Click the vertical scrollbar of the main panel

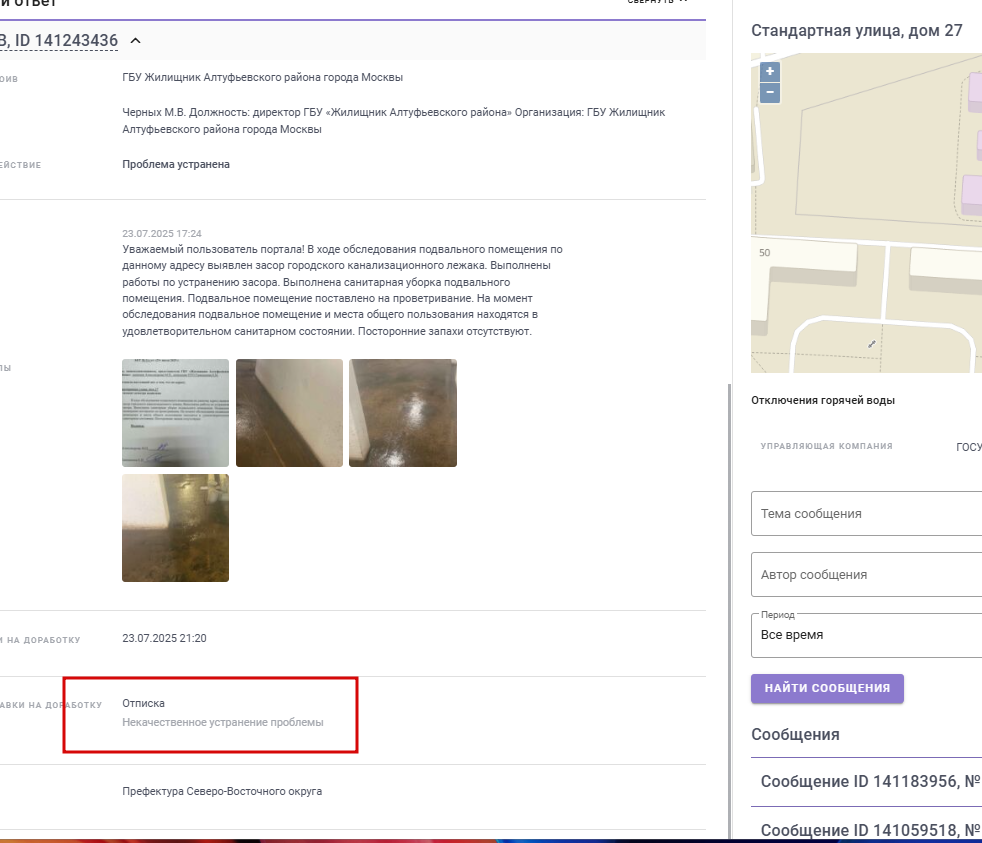click(729, 611)
